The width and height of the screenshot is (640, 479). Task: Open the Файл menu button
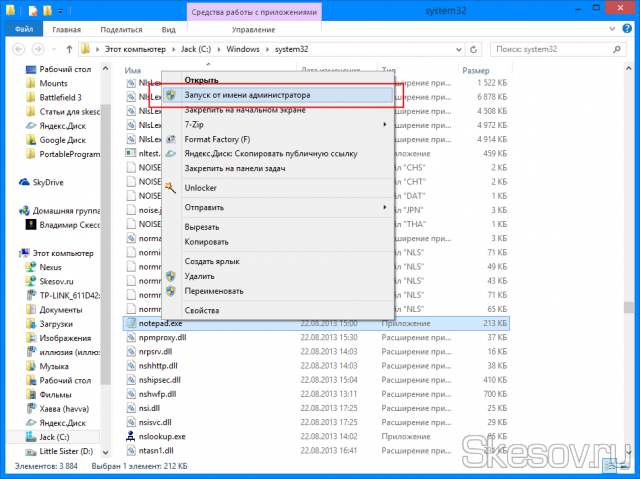click(x=23, y=30)
